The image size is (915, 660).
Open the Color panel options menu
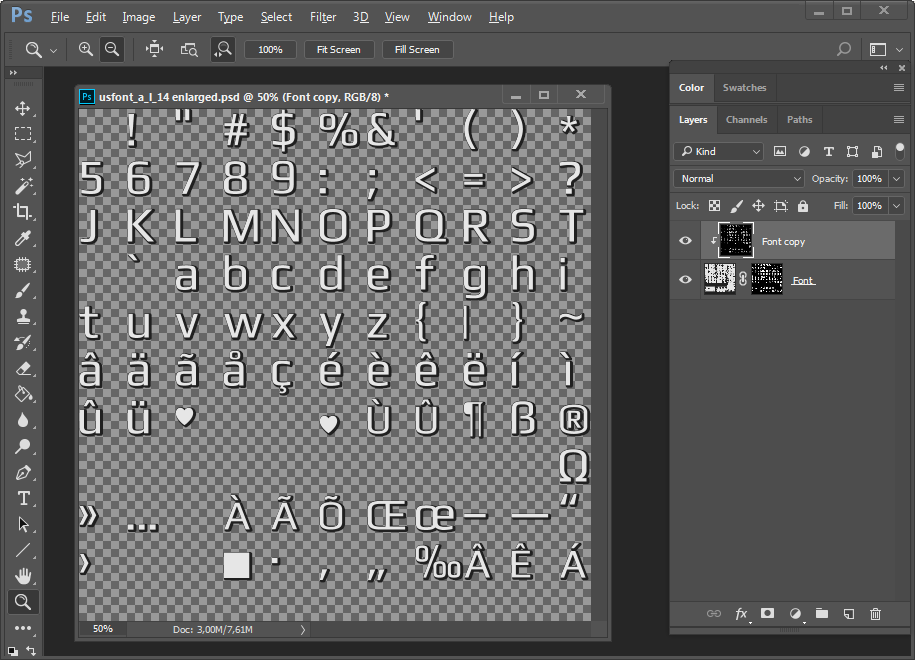tap(899, 88)
